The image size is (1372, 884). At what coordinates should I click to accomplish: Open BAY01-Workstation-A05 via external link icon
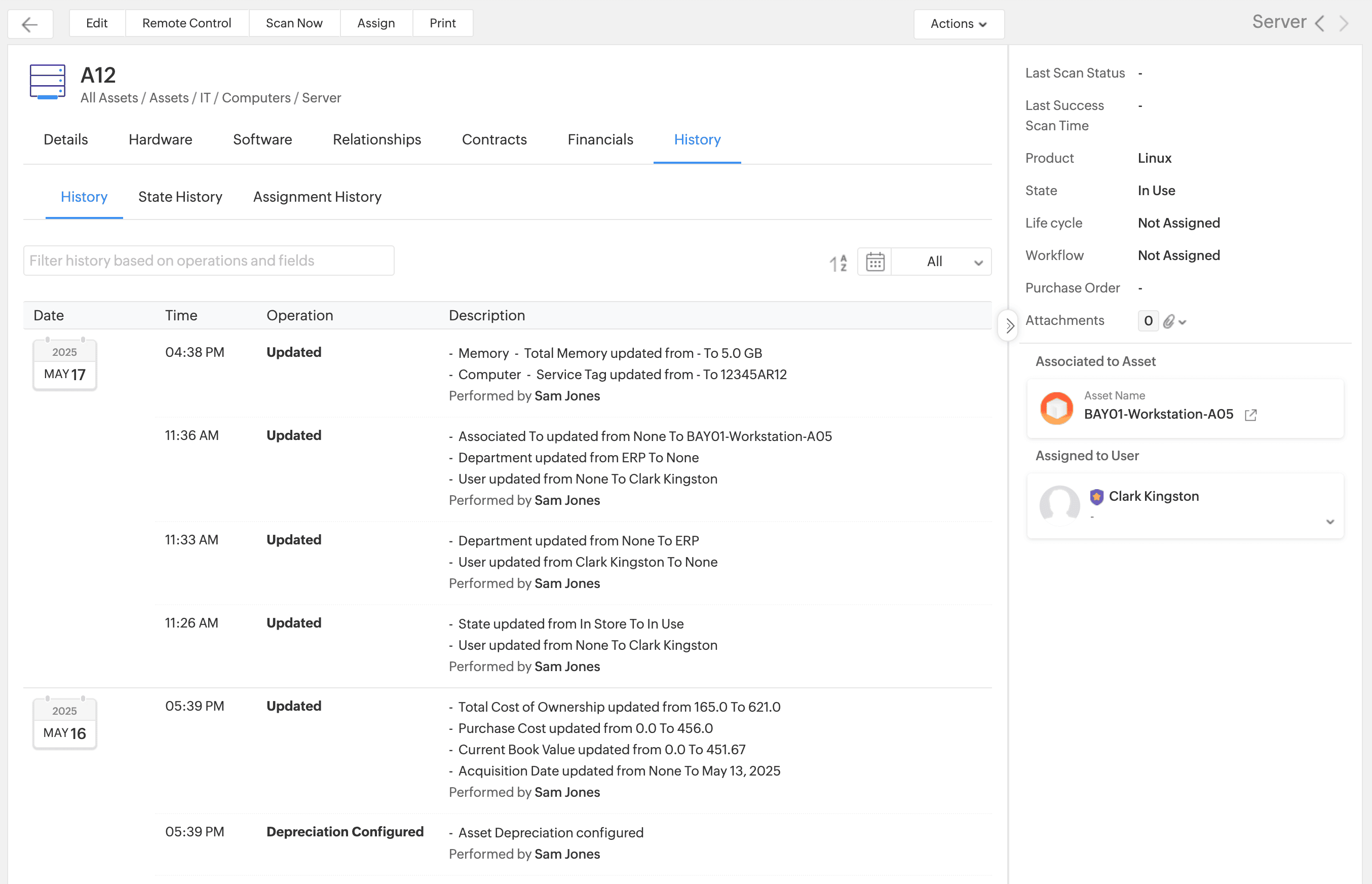click(1250, 415)
